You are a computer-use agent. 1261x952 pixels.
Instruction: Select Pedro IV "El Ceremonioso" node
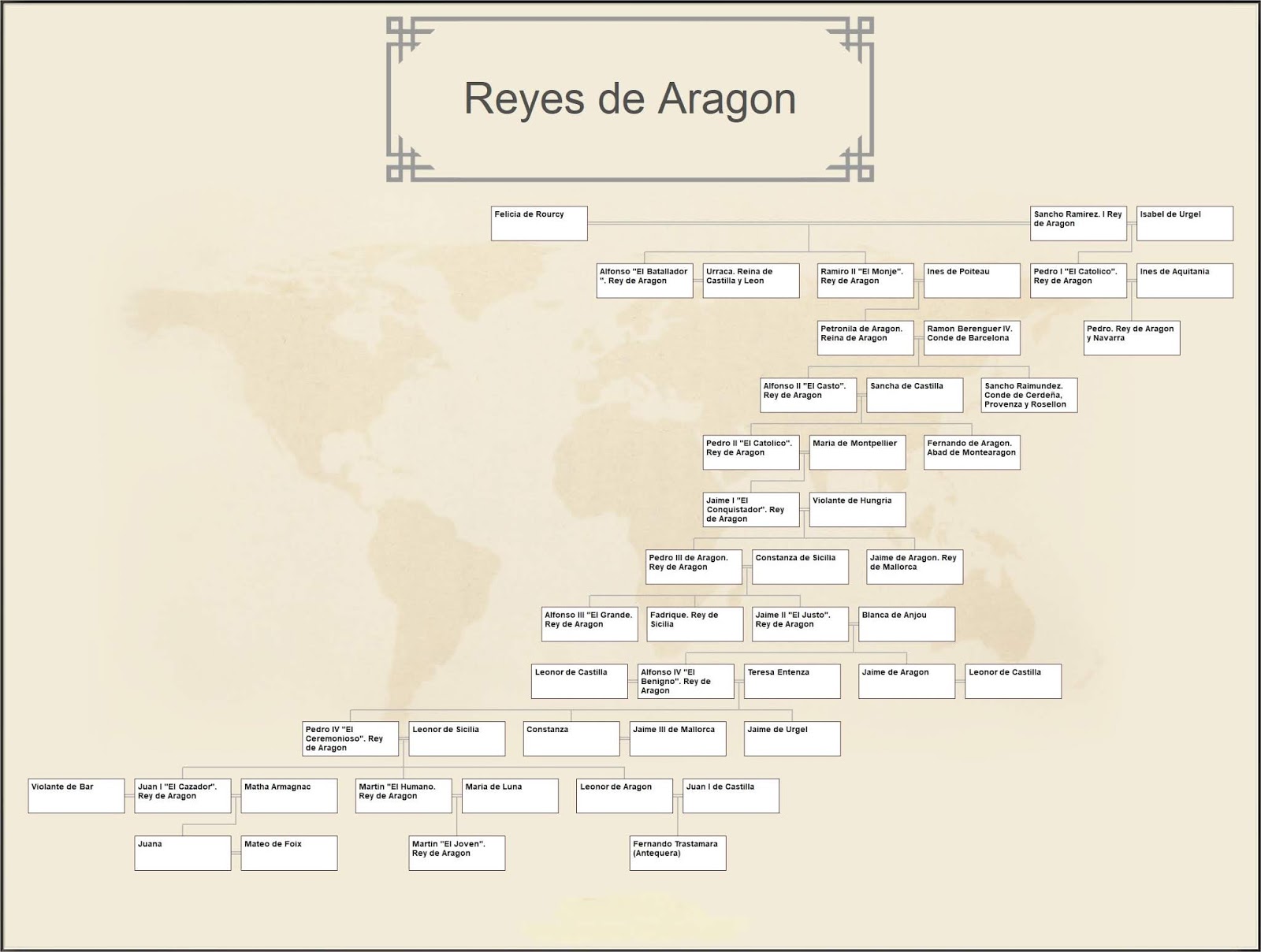pos(349,738)
